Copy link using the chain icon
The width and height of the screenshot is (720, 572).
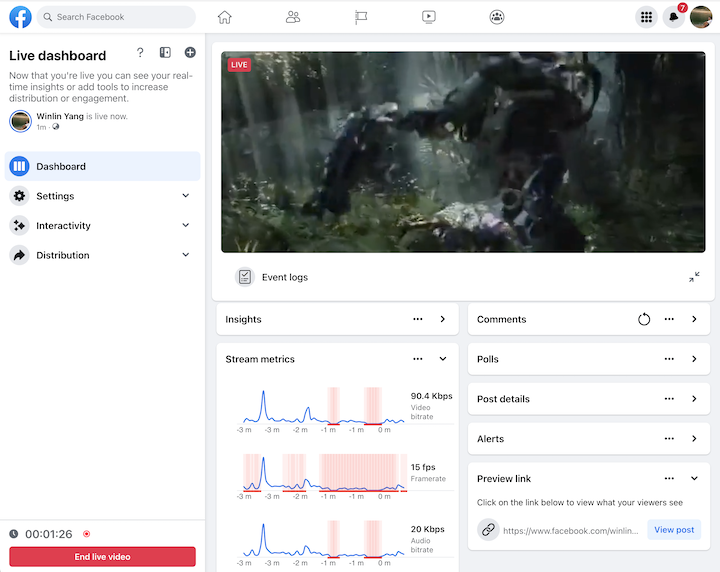pyautogui.click(x=488, y=530)
